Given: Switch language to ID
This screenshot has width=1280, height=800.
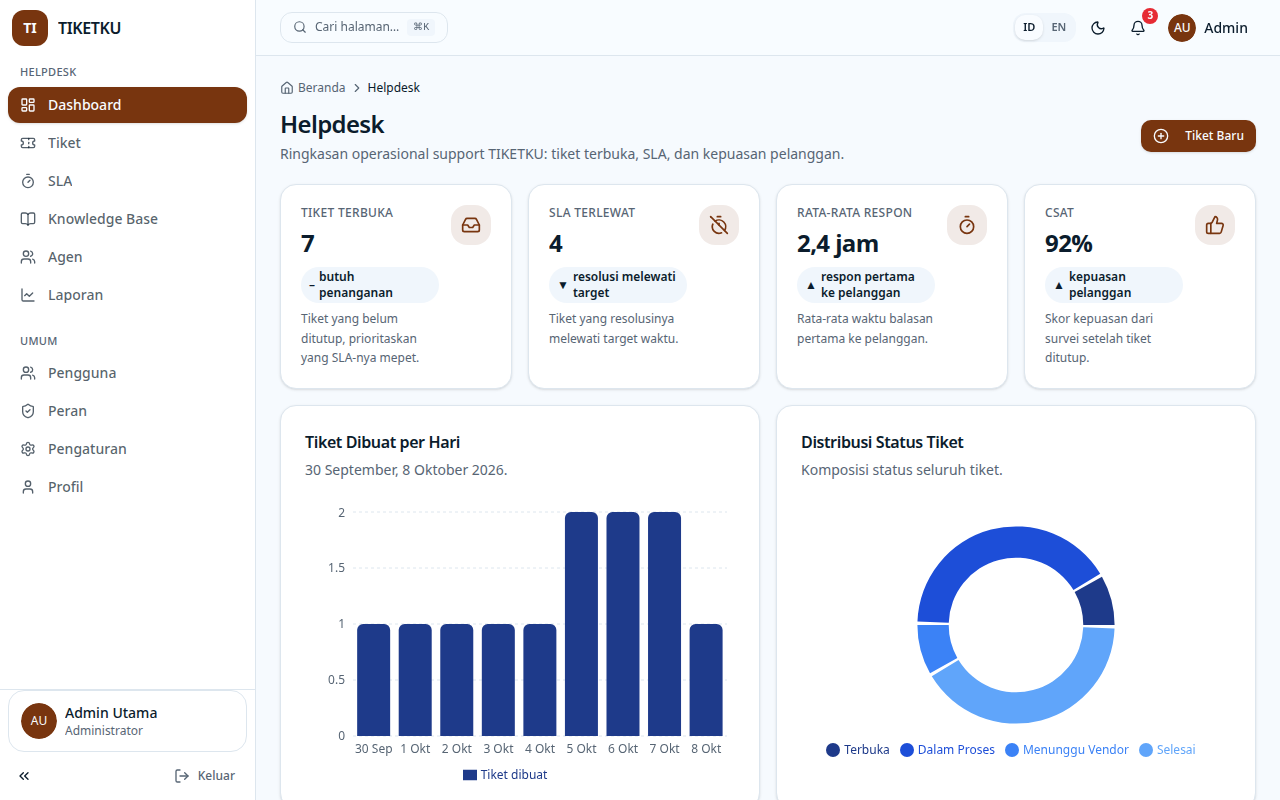Looking at the screenshot, I should coord(1029,27).
